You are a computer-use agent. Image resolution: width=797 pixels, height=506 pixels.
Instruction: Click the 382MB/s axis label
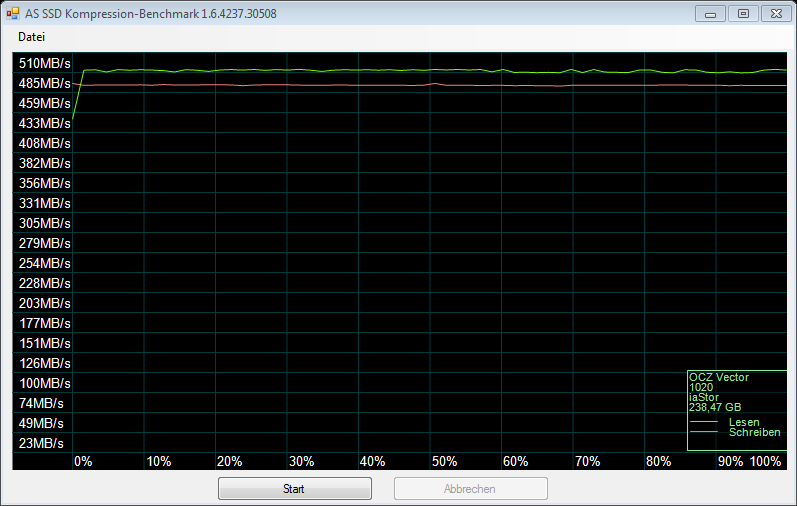(45, 164)
